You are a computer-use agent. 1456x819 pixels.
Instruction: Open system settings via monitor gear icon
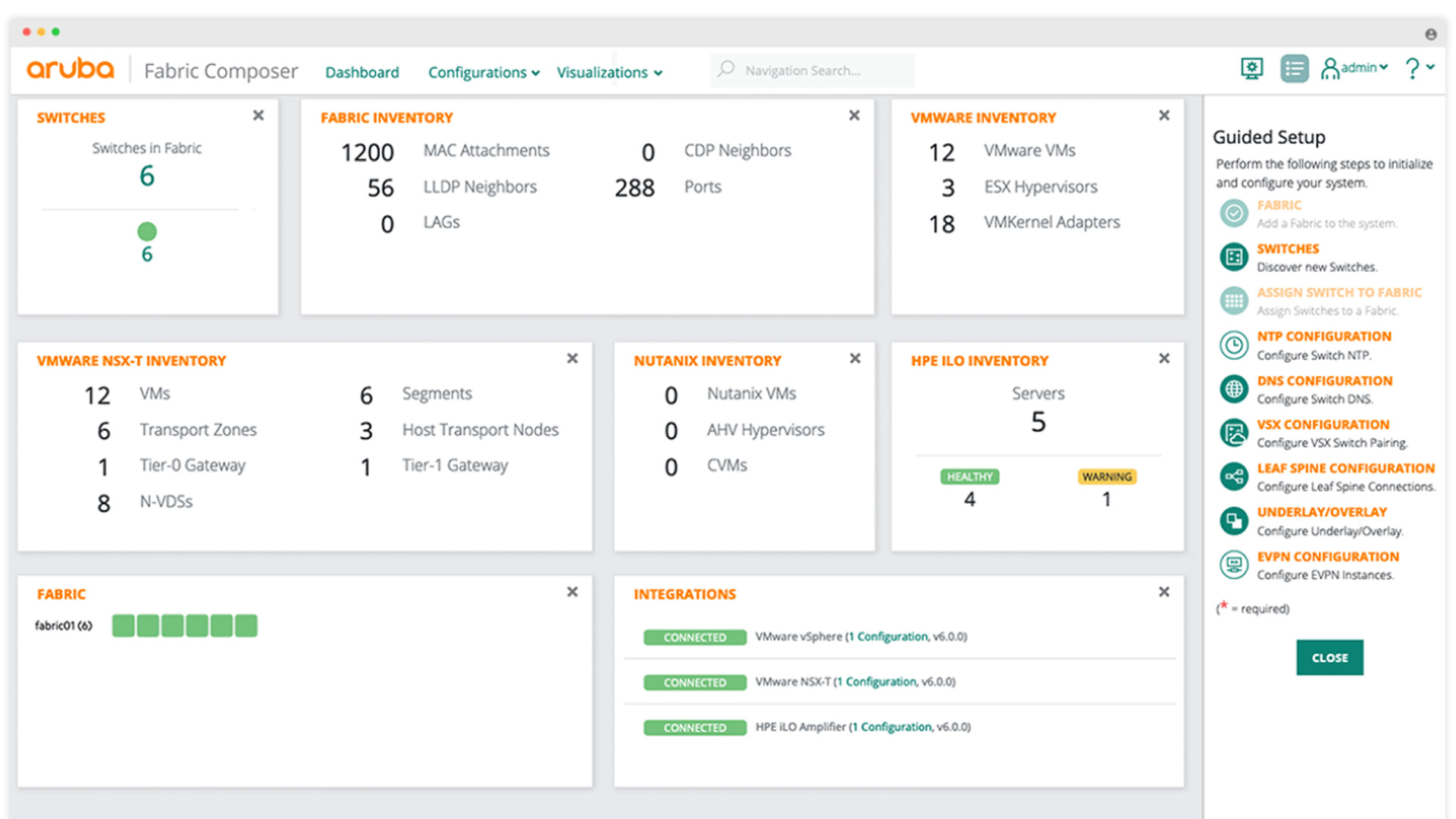point(1251,68)
